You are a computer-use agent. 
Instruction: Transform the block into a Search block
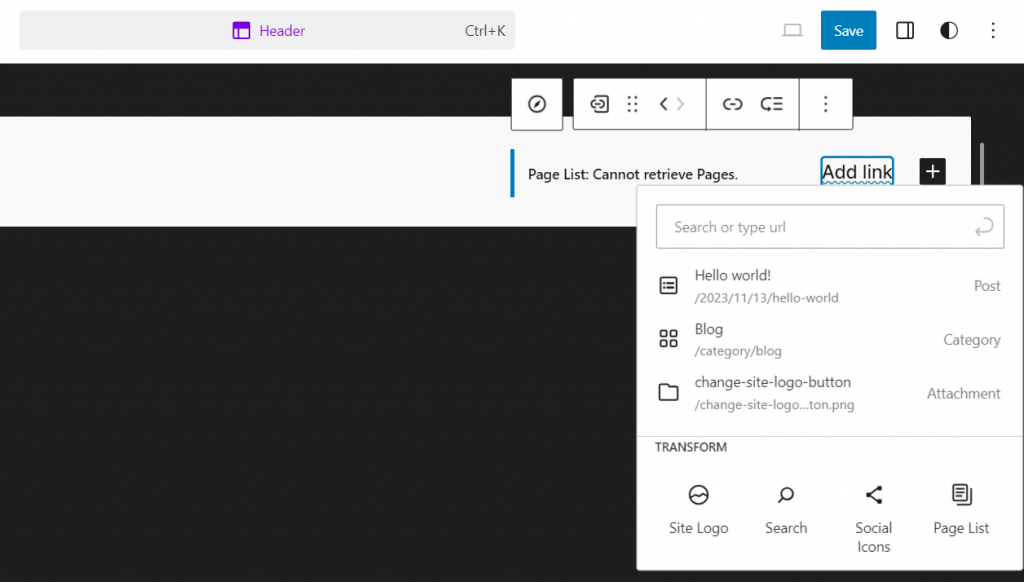point(786,505)
